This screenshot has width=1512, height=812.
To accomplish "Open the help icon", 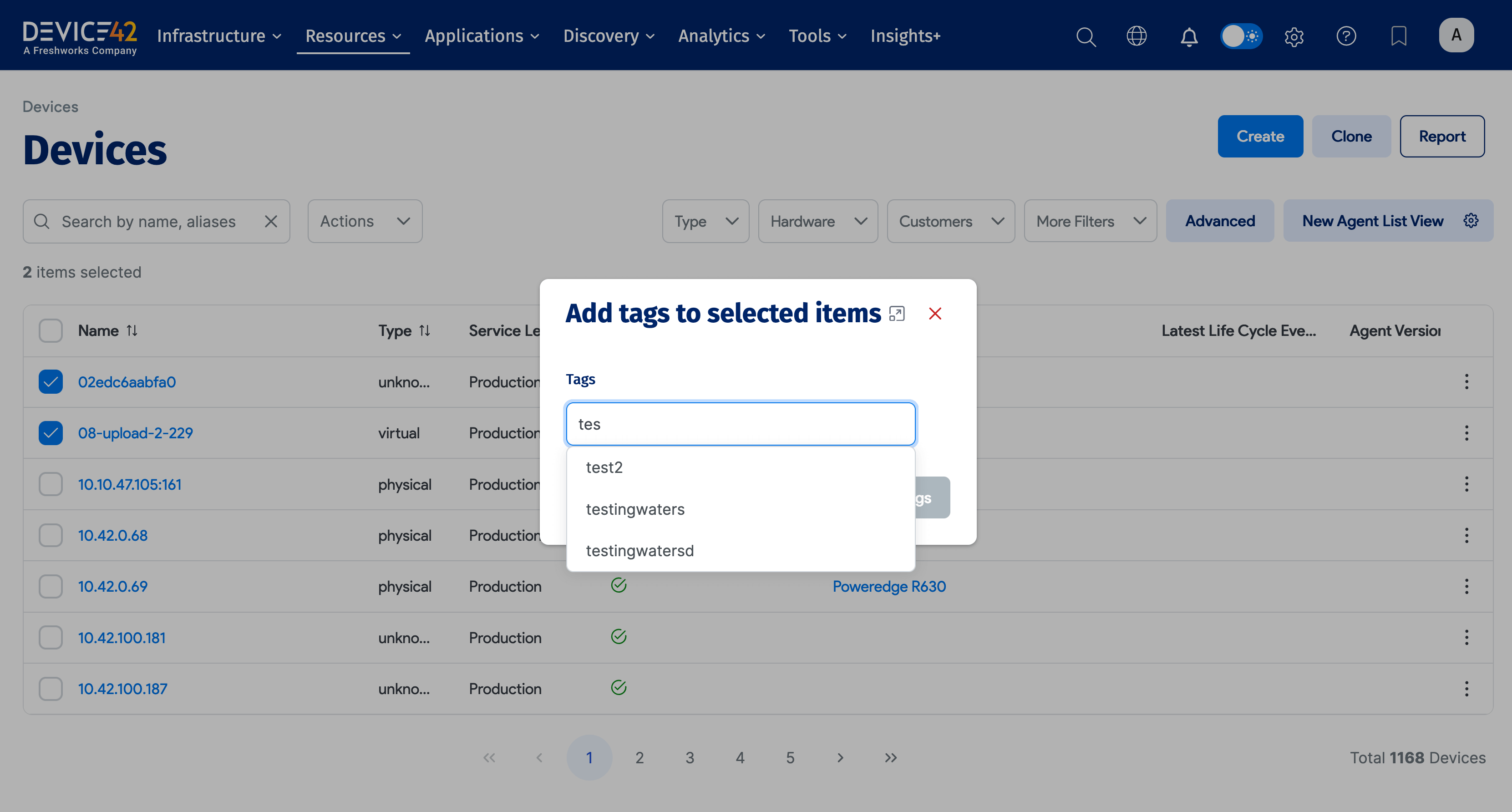I will pyautogui.click(x=1346, y=36).
